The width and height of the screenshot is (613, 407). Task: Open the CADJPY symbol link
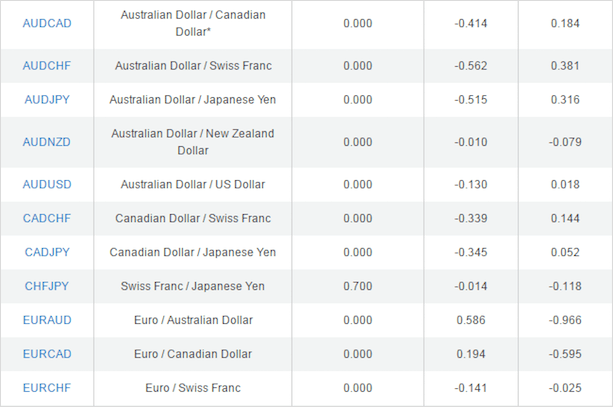(47, 252)
